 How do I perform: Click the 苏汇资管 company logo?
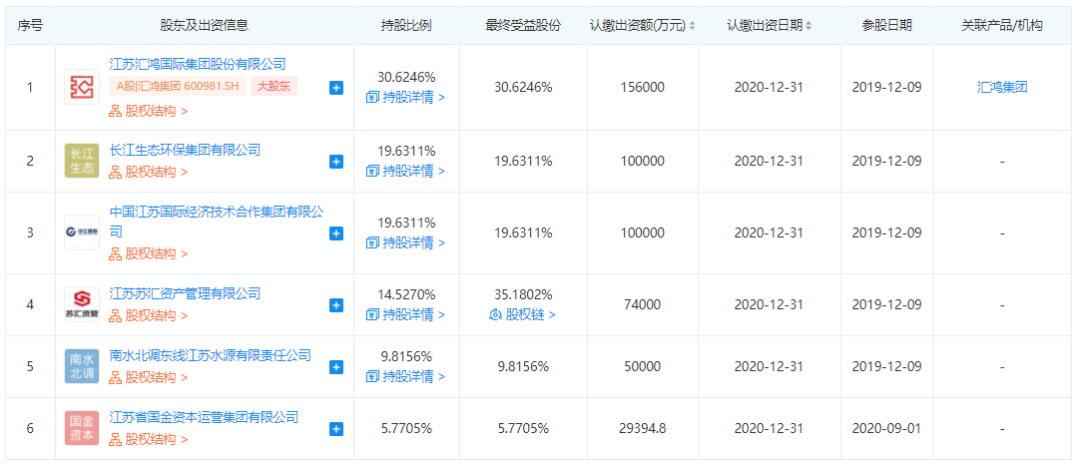coord(82,304)
